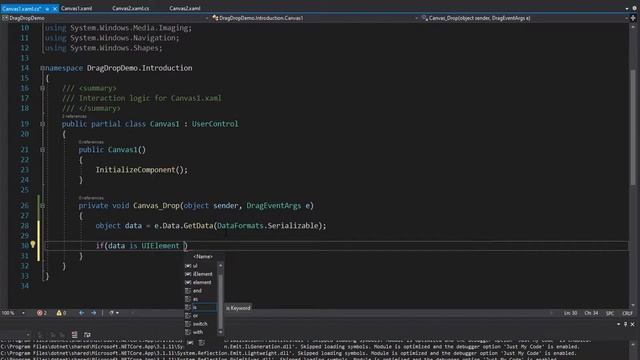
Task: Click CRLF line ending indicator
Action: 627,313
